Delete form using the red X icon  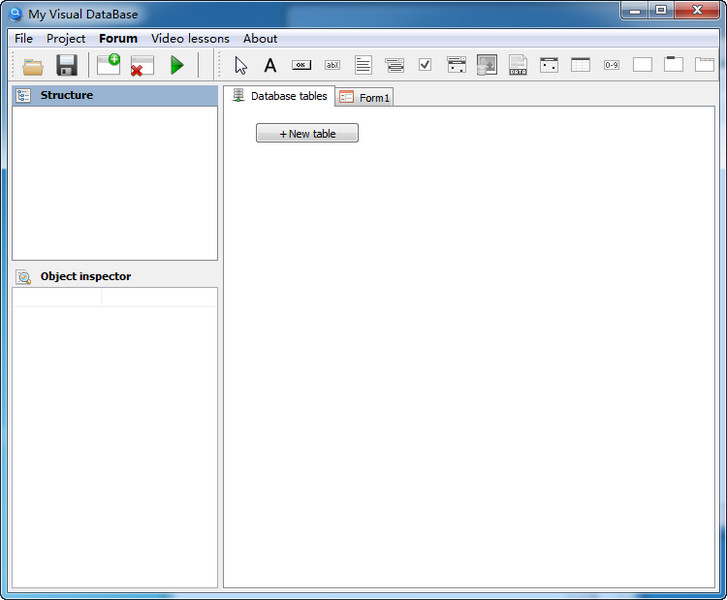point(142,66)
